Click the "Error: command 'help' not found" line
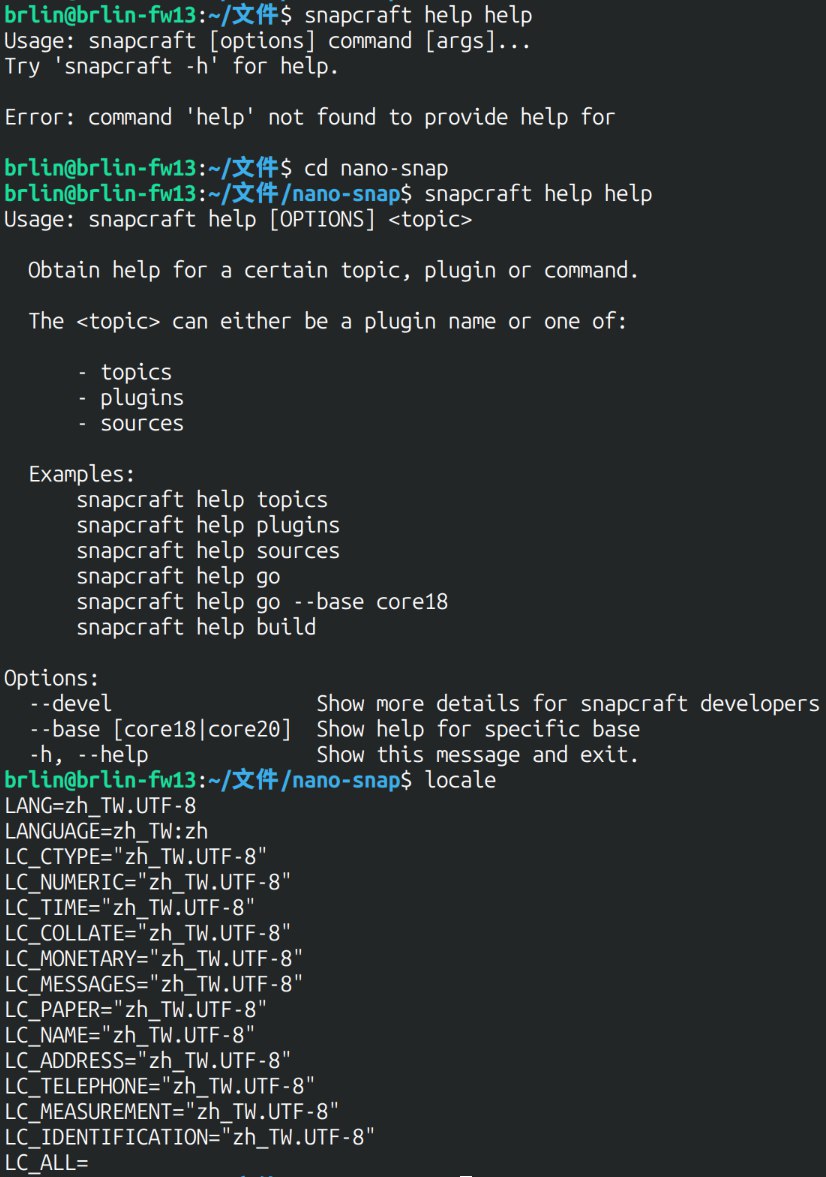 [309, 117]
